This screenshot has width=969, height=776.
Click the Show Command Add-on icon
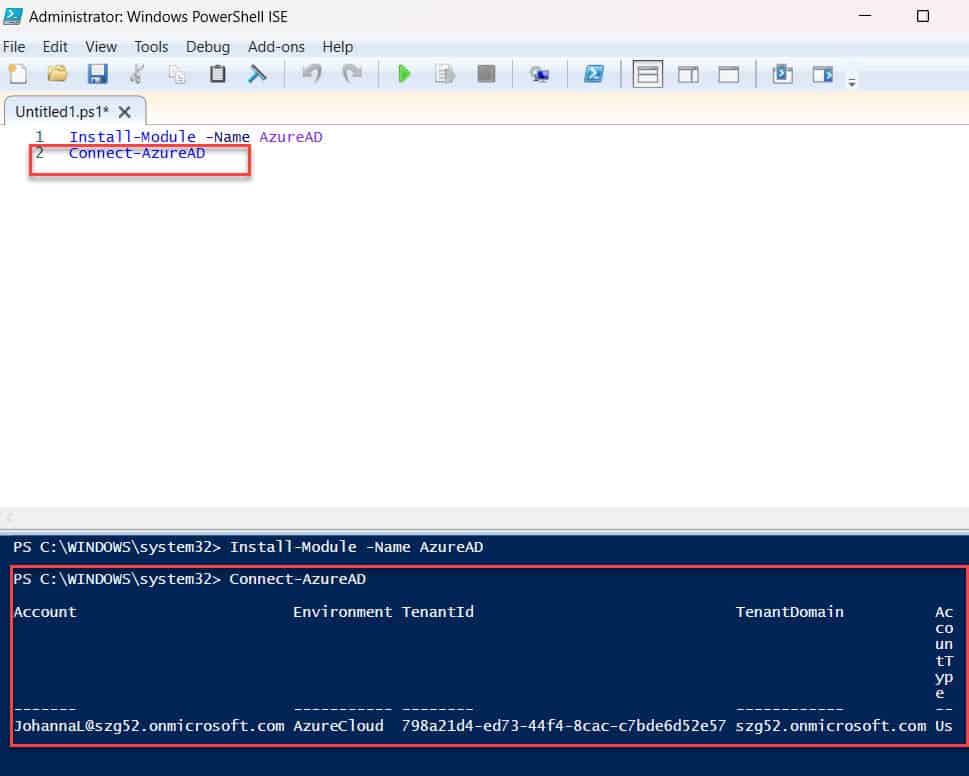(x=823, y=75)
